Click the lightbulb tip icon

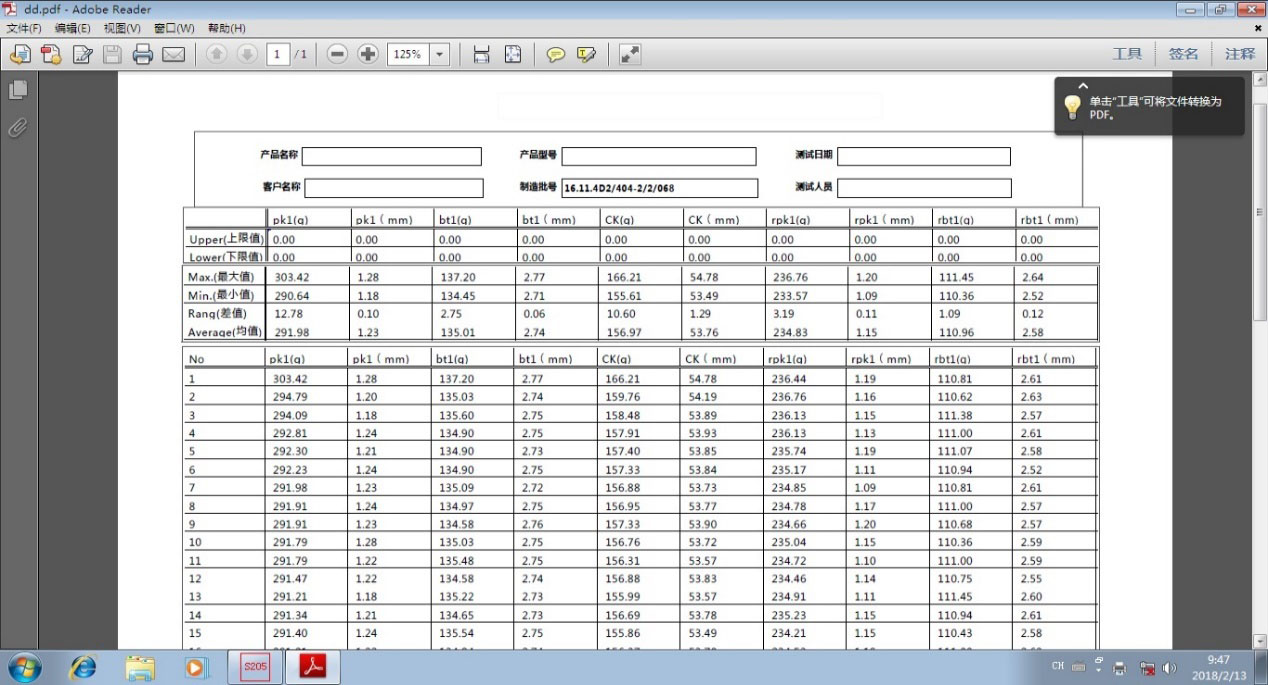1072,108
